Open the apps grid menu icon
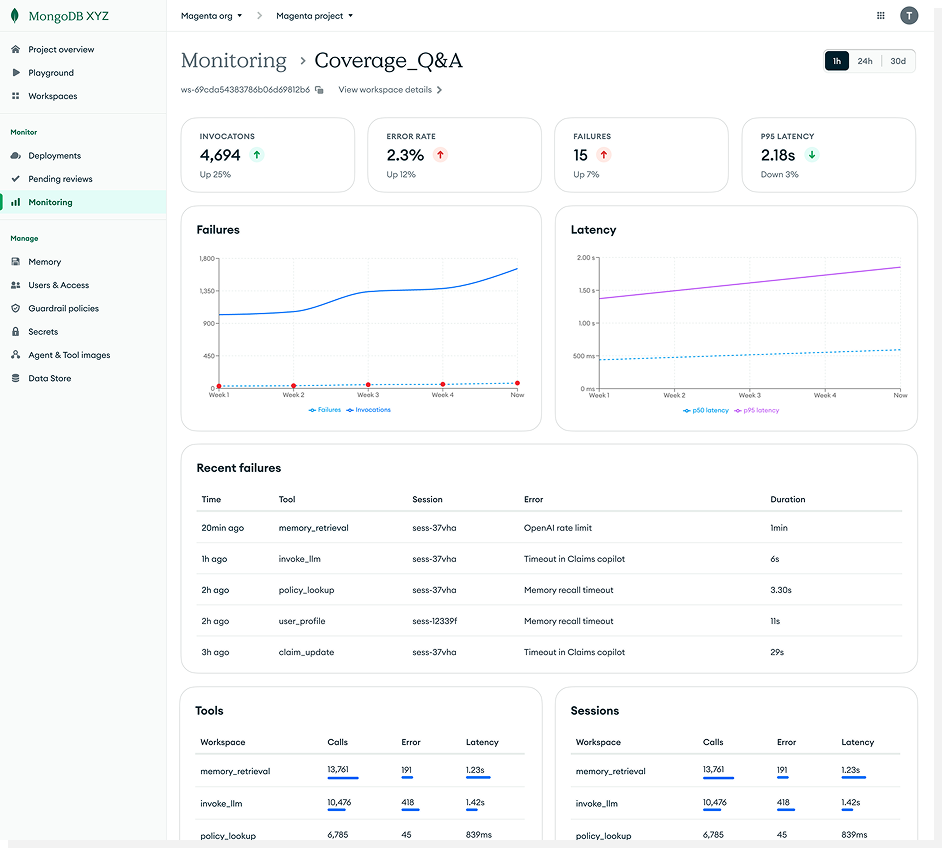Screen dimensions: 942x848 (x=881, y=16)
